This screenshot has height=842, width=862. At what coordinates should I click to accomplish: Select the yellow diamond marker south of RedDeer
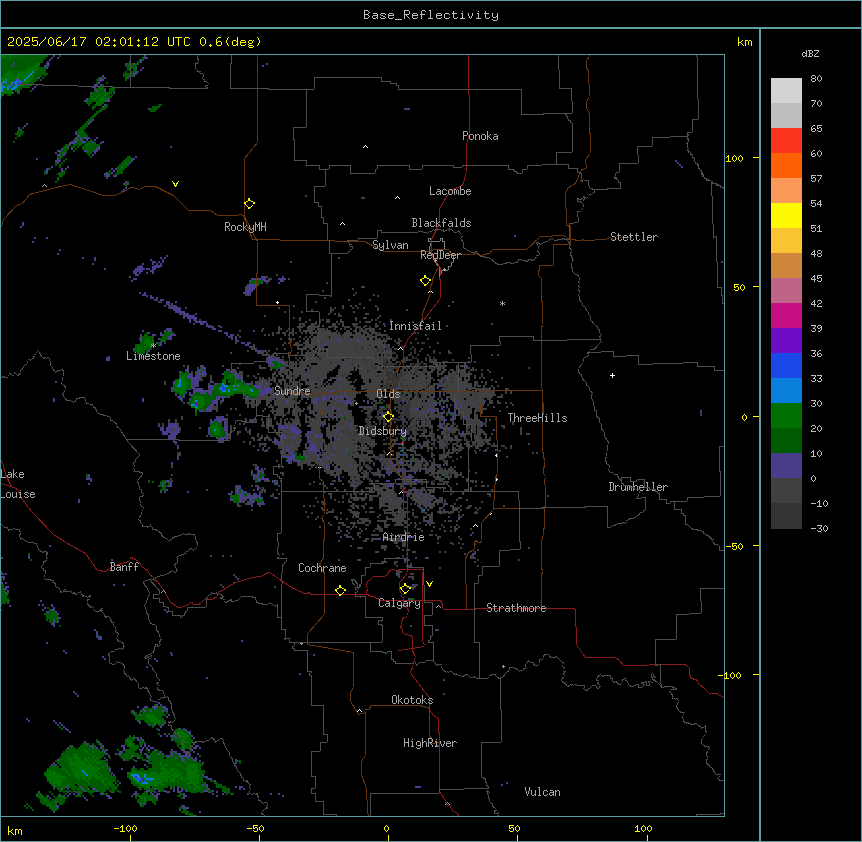[426, 281]
